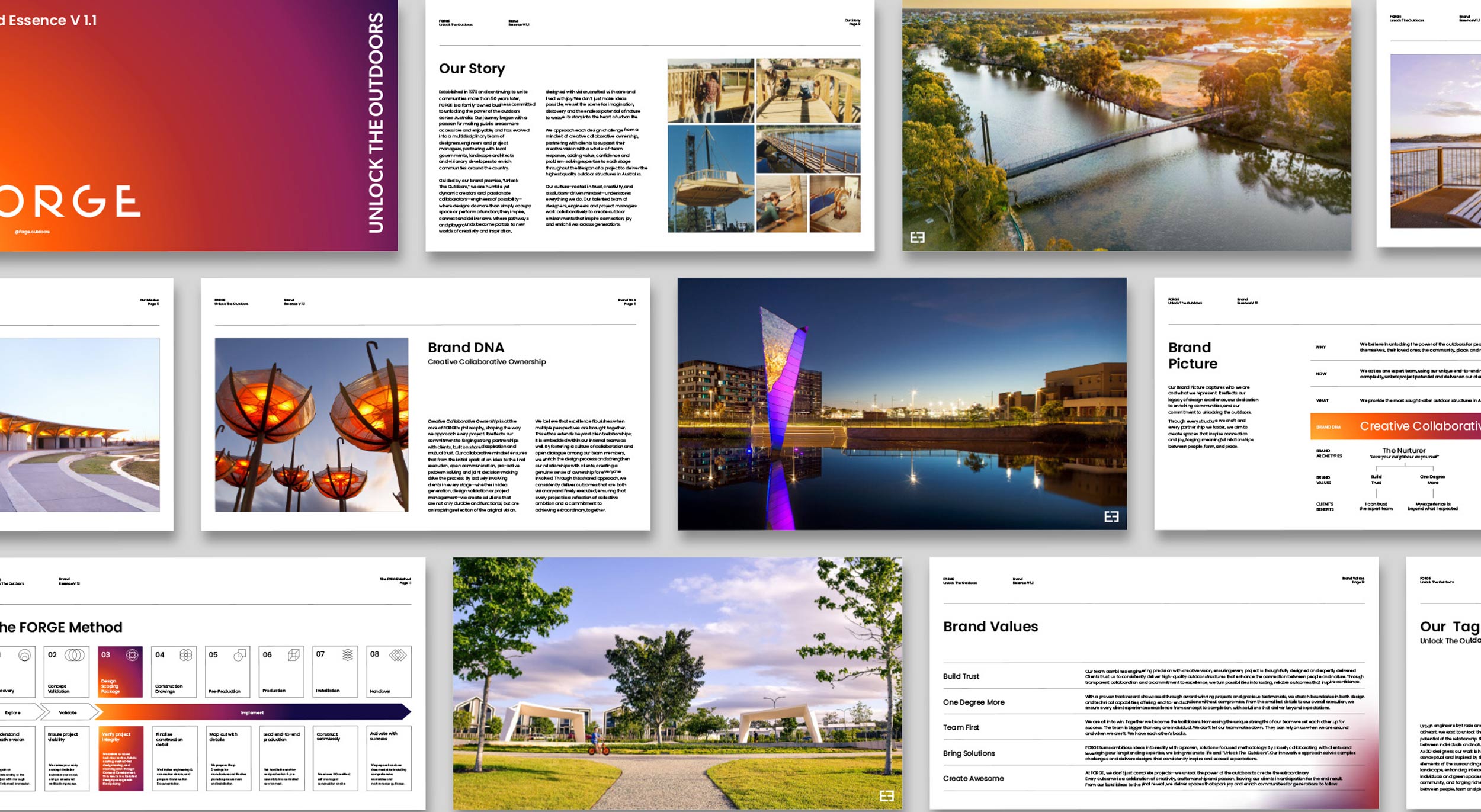The image size is (1481, 812).
Task: Click the concentric circles icon on card 01
Action: [x=24, y=655]
